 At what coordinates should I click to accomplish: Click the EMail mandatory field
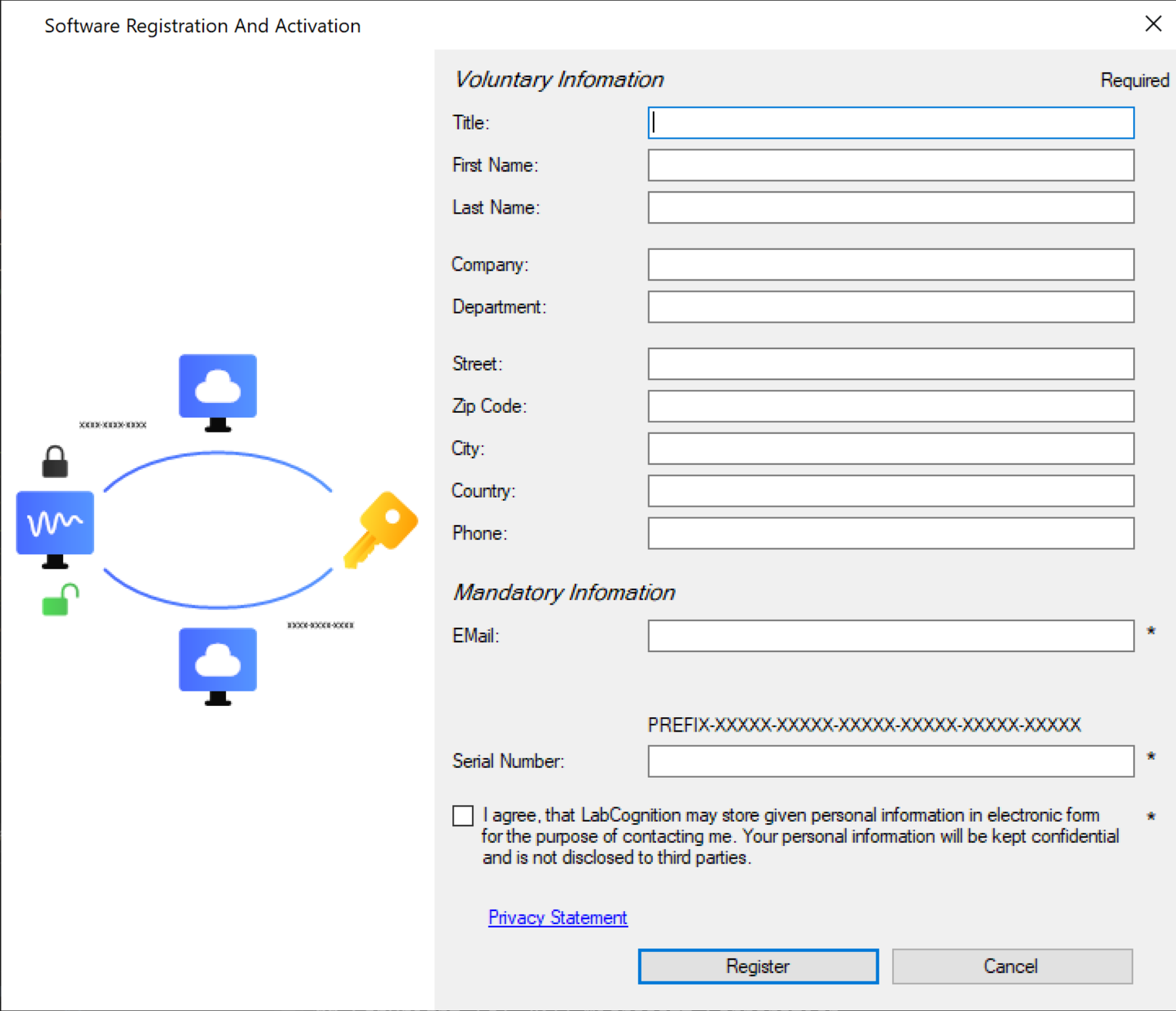coord(890,636)
